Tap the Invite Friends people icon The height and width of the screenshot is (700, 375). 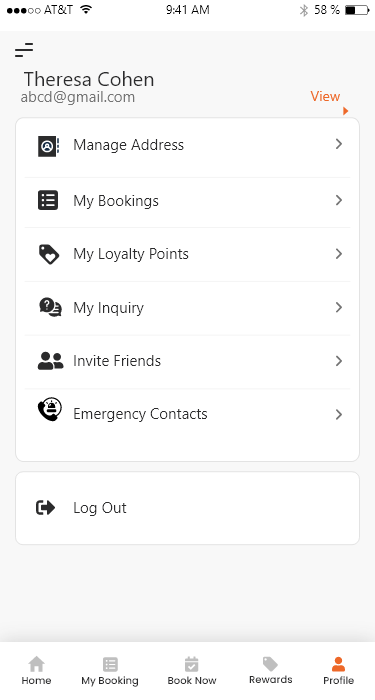point(50,361)
